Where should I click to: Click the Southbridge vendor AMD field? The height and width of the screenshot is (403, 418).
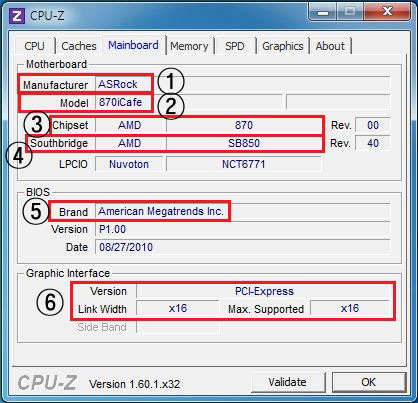(x=130, y=143)
